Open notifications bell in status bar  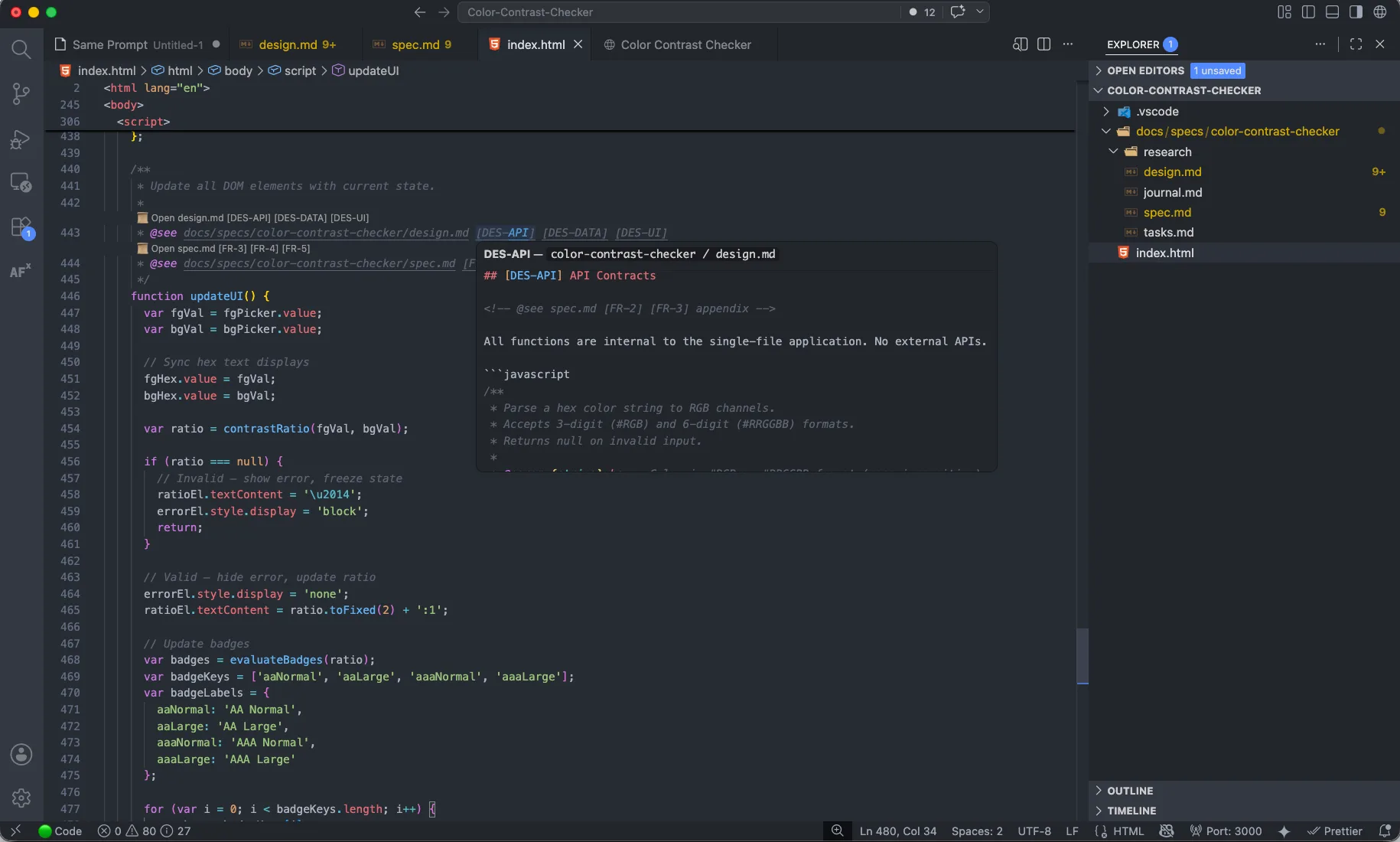[x=1384, y=831]
